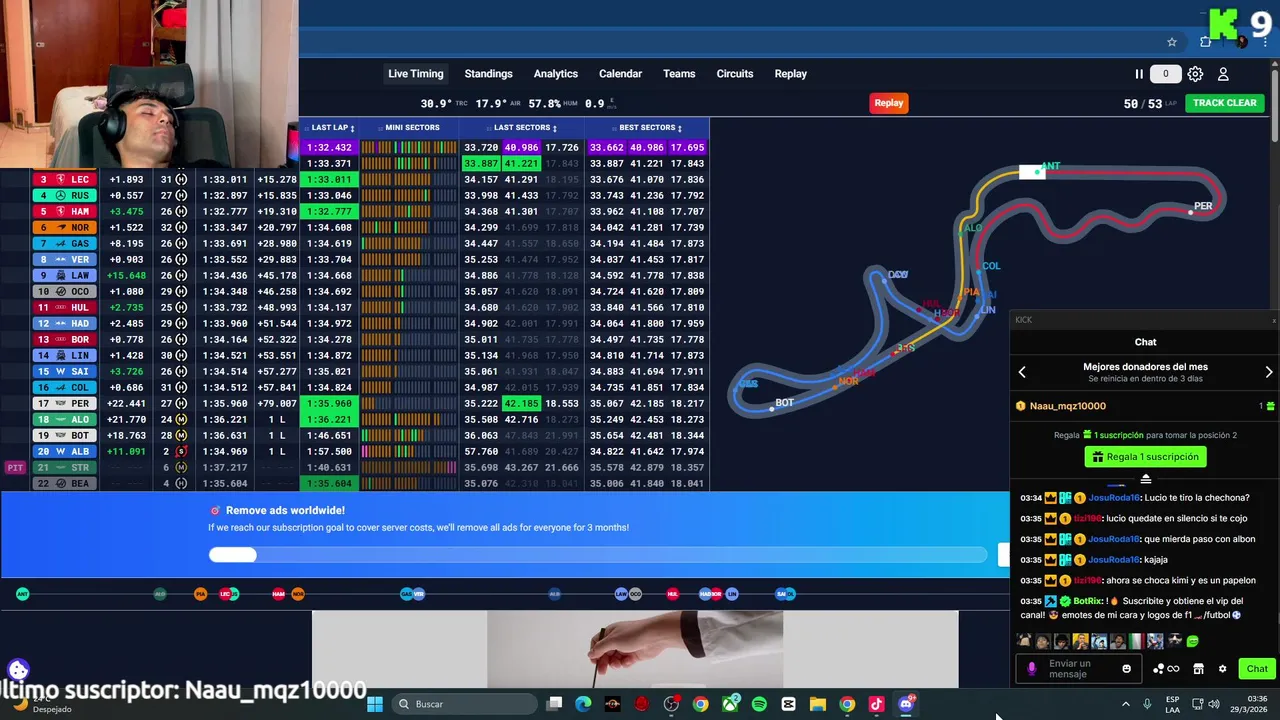Click the ANT dot on gap timeline
This screenshot has width=1280, height=720.
23,594
